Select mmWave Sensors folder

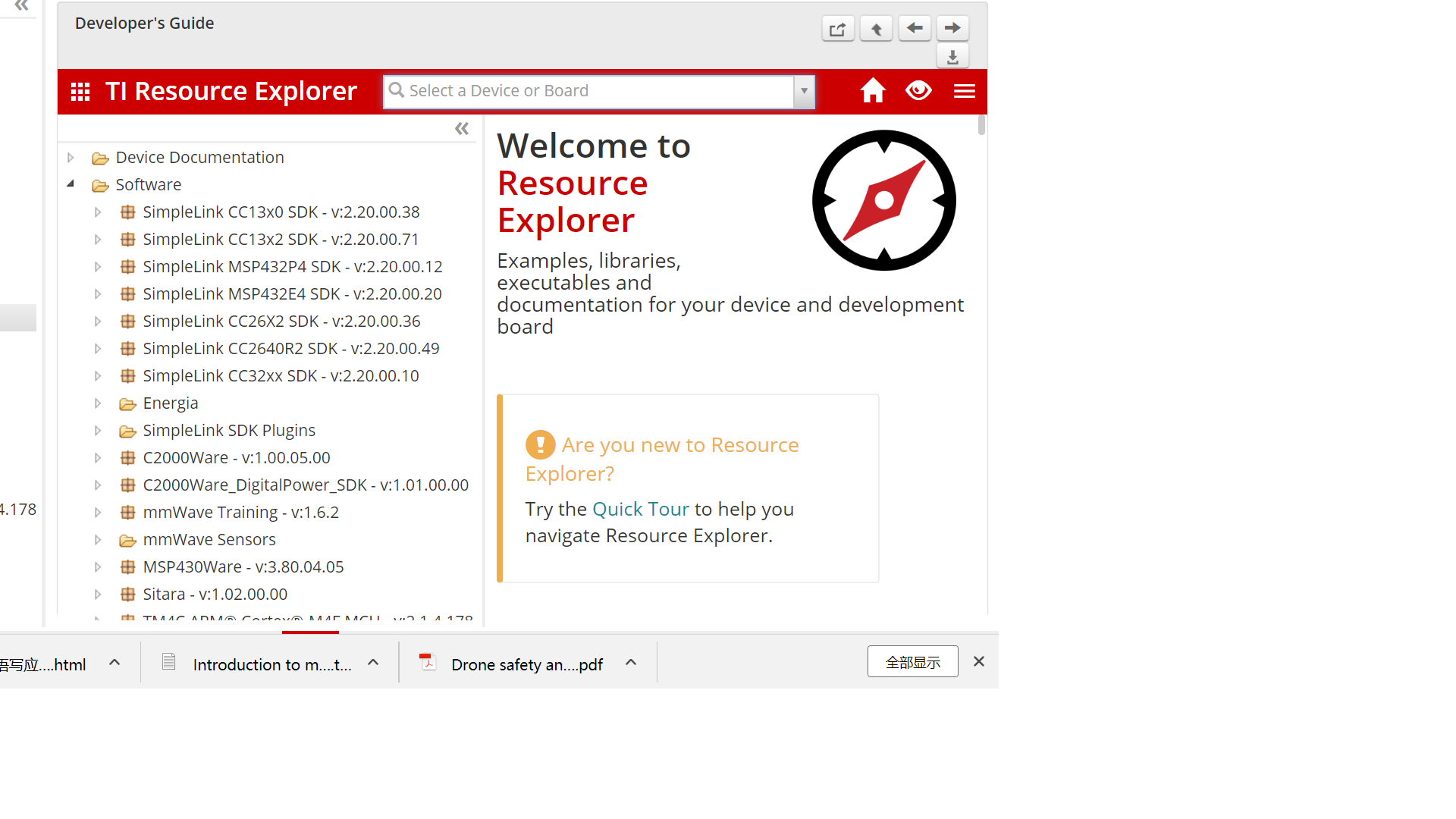[209, 540]
